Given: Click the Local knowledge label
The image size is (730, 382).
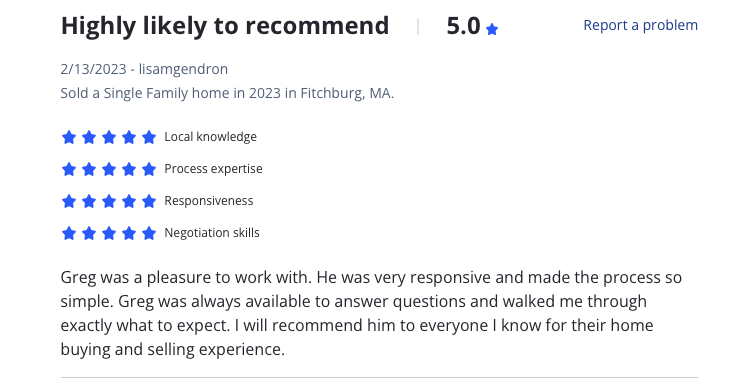Looking at the screenshot, I should click(210, 137).
